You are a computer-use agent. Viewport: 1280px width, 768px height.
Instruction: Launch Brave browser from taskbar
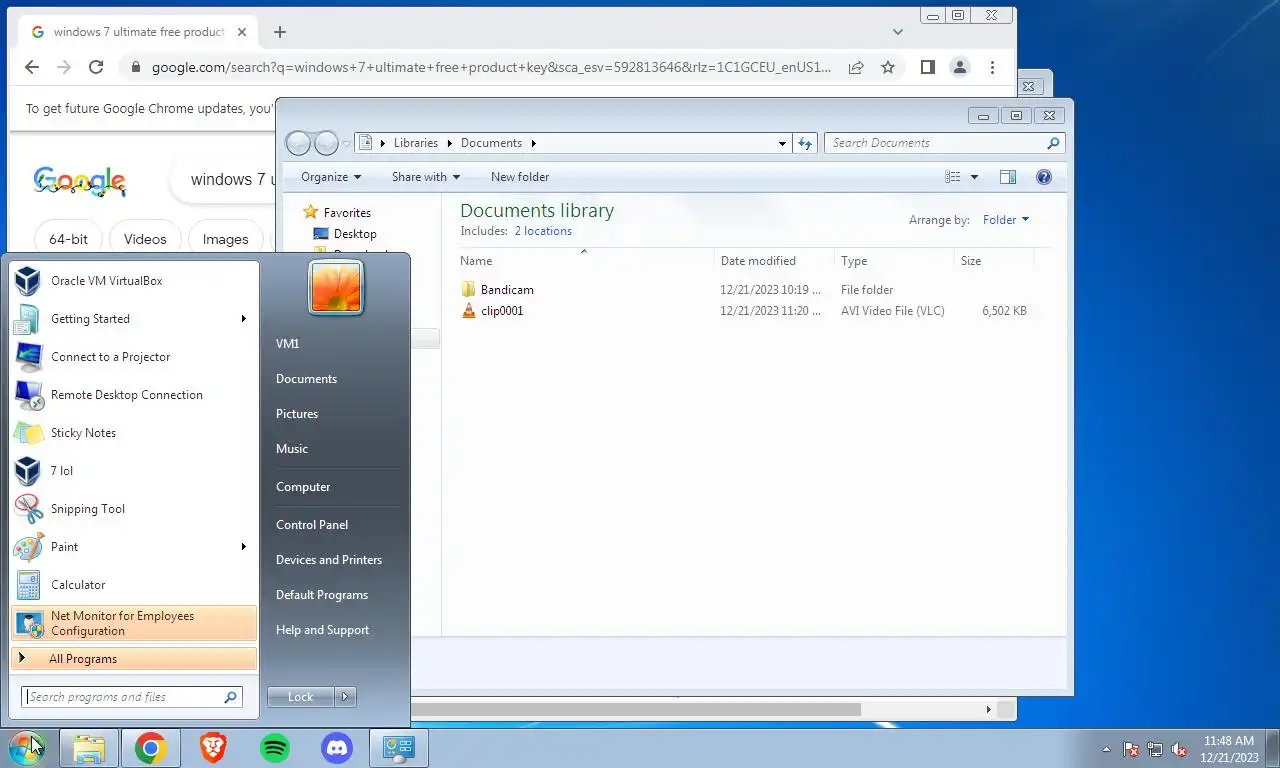coord(213,748)
